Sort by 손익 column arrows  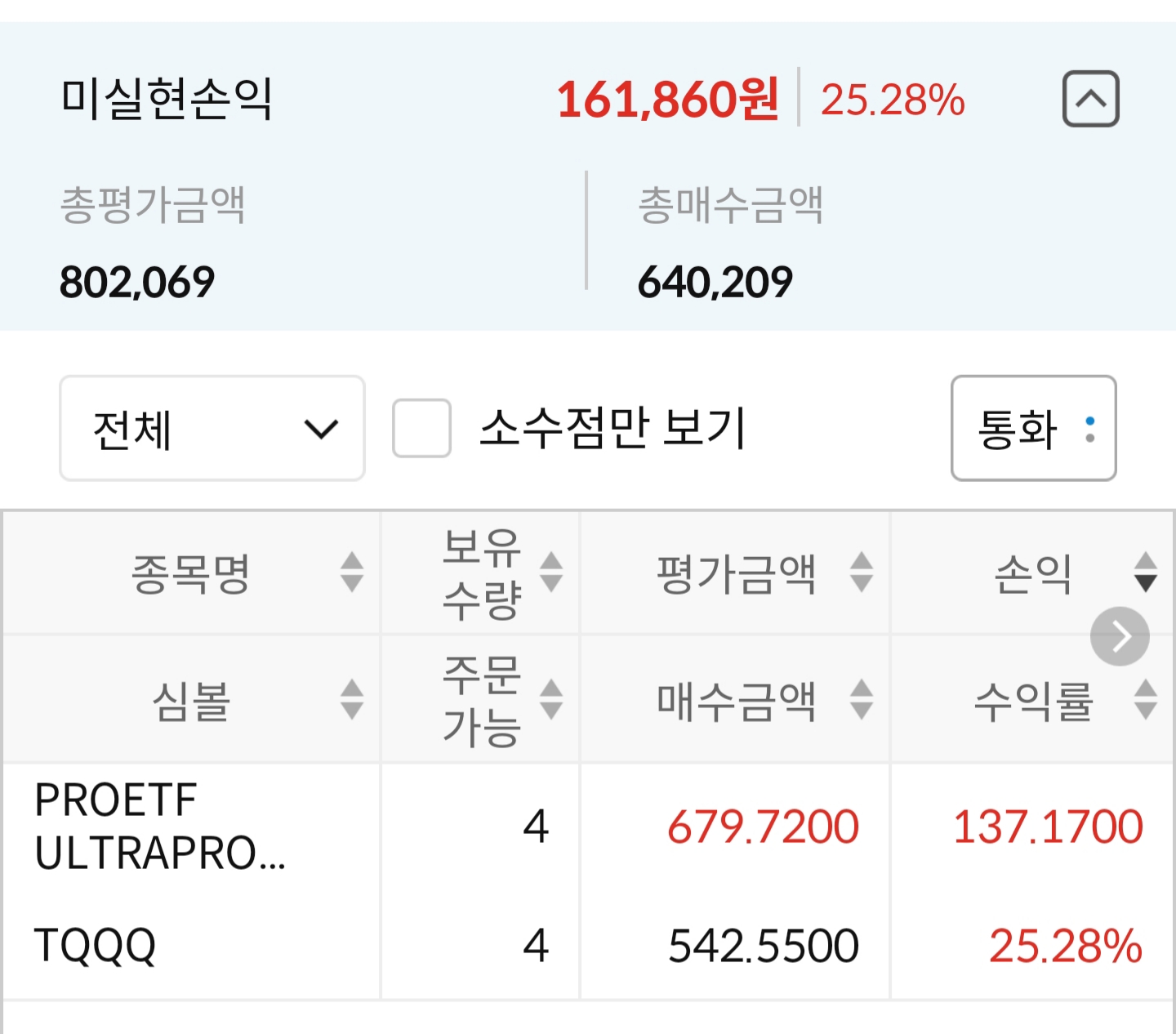tap(1146, 572)
